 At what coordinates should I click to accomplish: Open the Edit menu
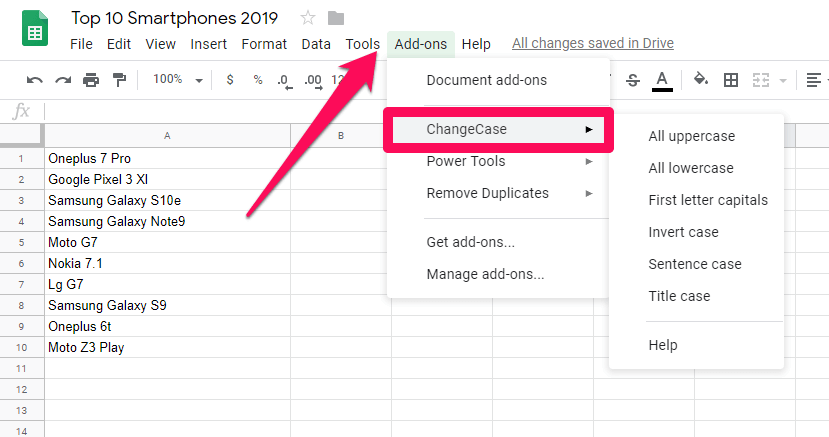(x=119, y=44)
